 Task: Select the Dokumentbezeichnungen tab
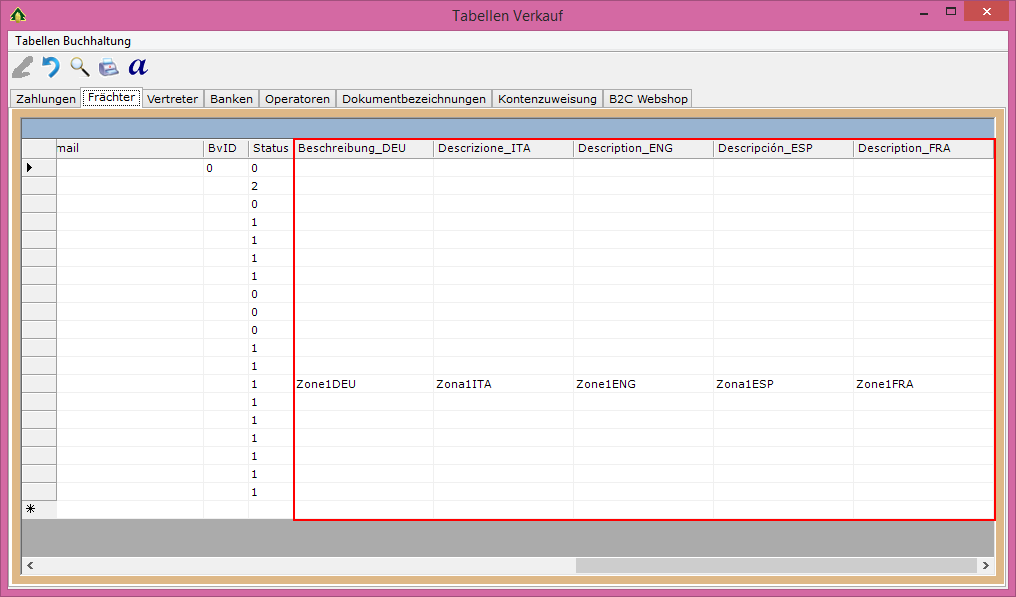[414, 99]
